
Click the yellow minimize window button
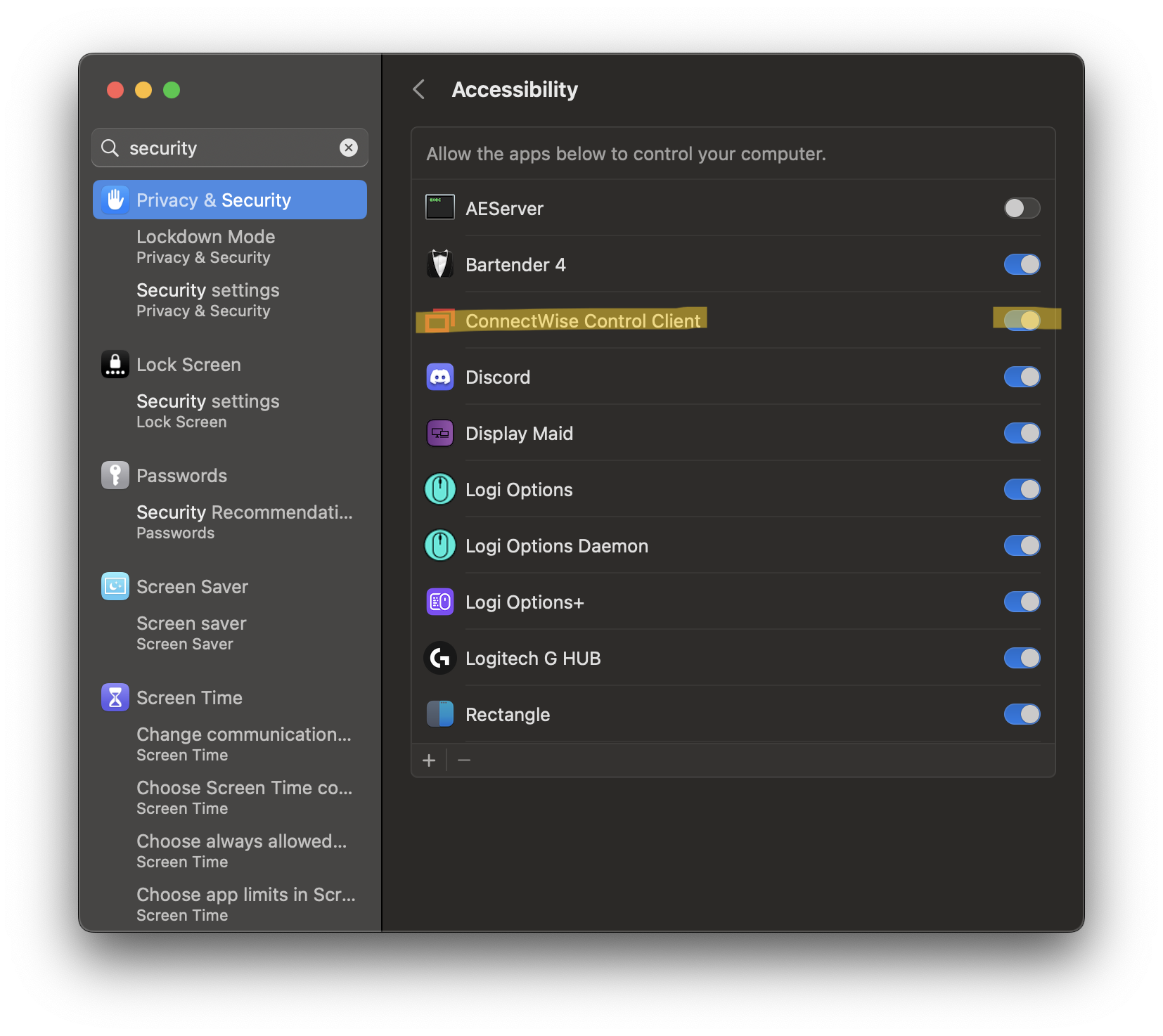tap(143, 90)
